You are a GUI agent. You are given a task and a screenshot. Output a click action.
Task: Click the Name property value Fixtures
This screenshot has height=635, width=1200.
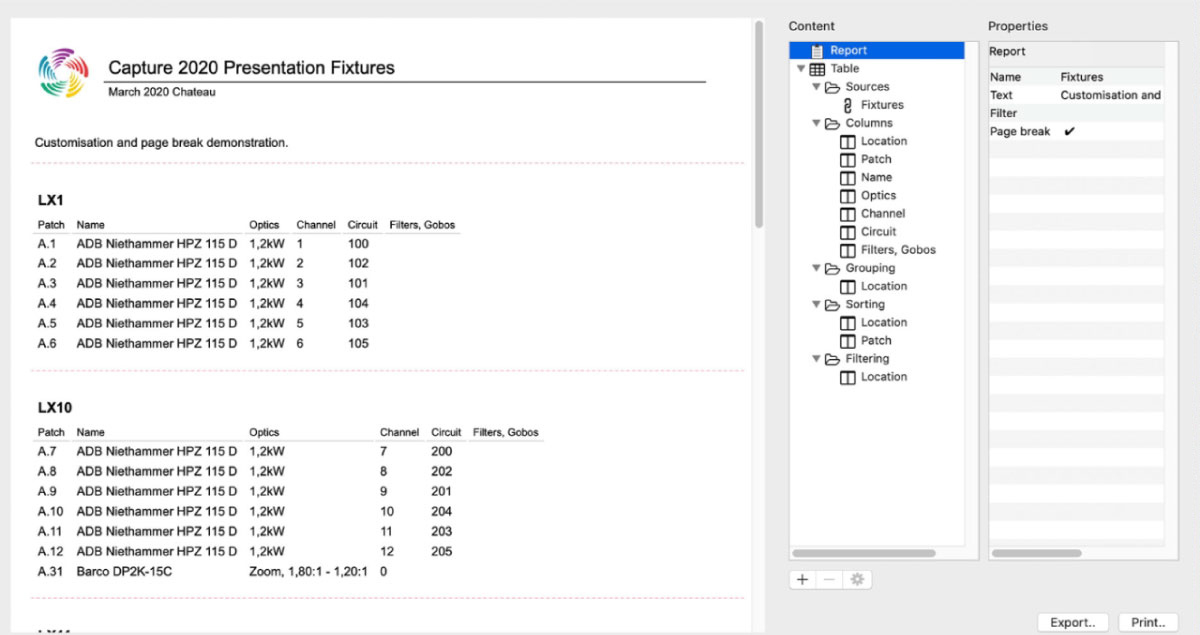tap(1081, 77)
